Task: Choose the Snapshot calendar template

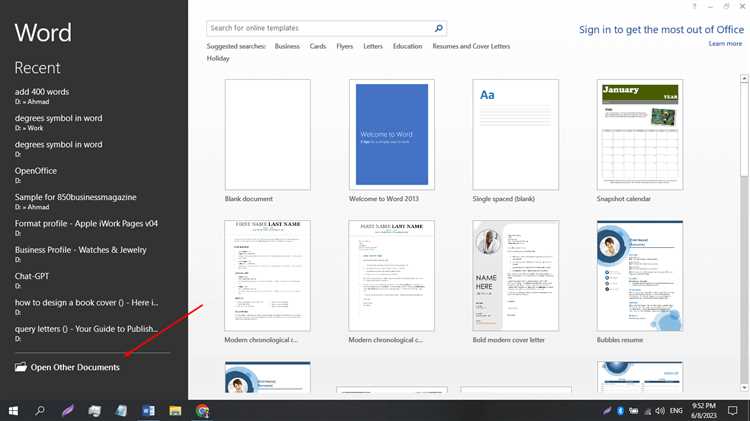Action: click(640, 134)
